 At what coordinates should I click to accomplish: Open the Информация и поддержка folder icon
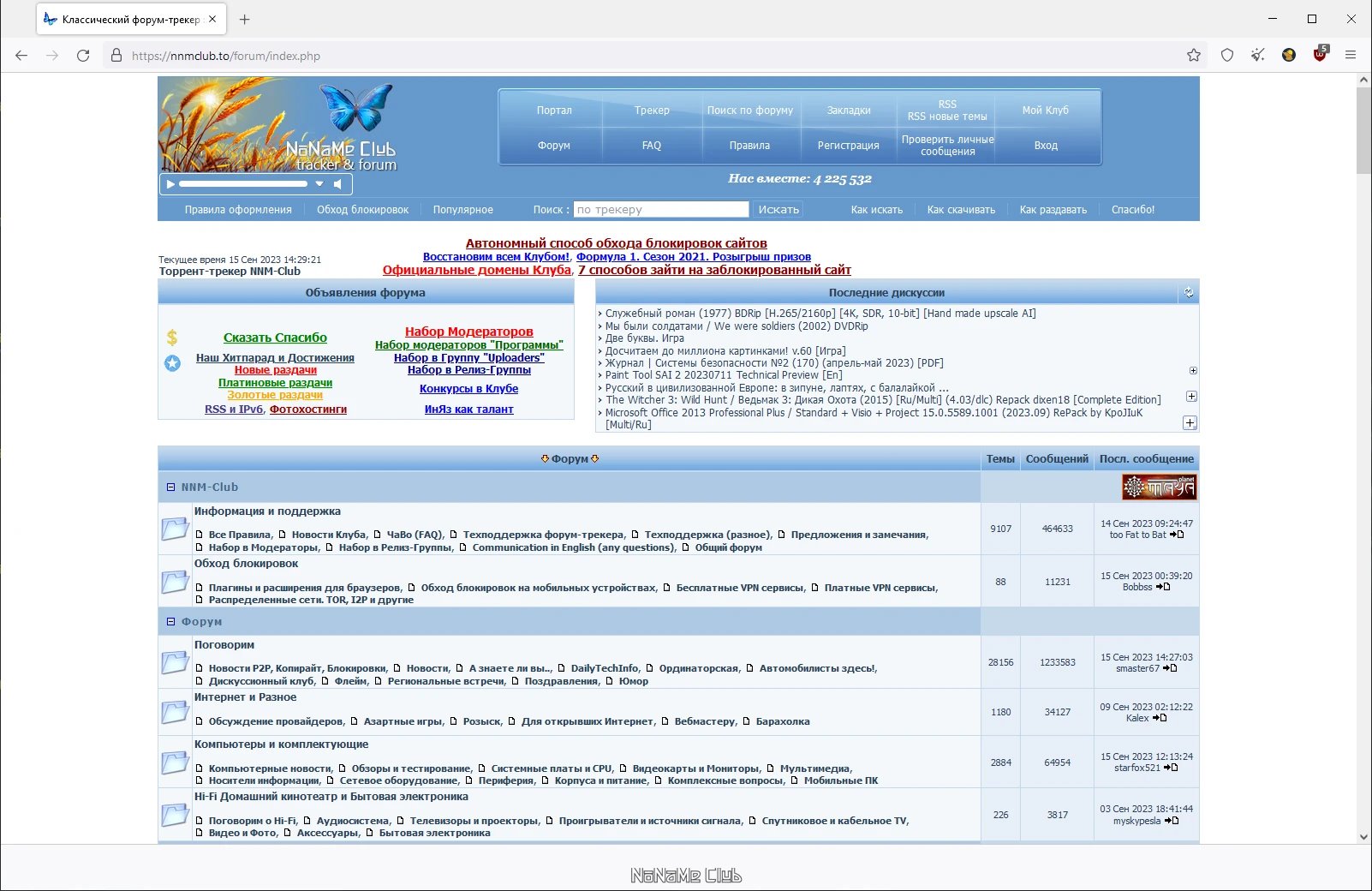tap(176, 529)
